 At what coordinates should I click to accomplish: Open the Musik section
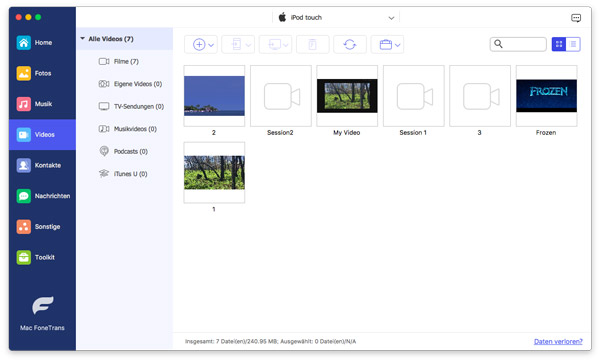pyautogui.click(x=42, y=104)
